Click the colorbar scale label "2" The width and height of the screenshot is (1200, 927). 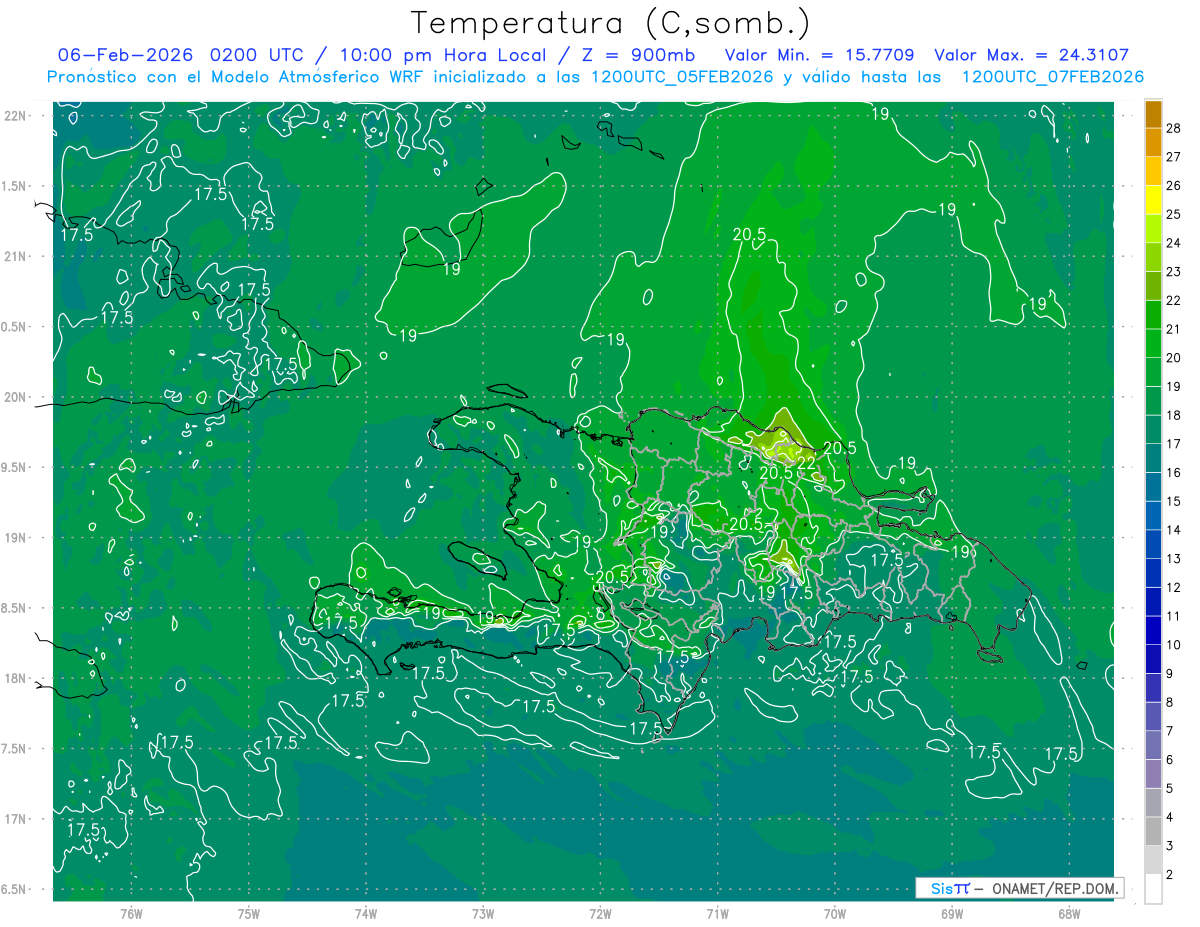point(1171,874)
